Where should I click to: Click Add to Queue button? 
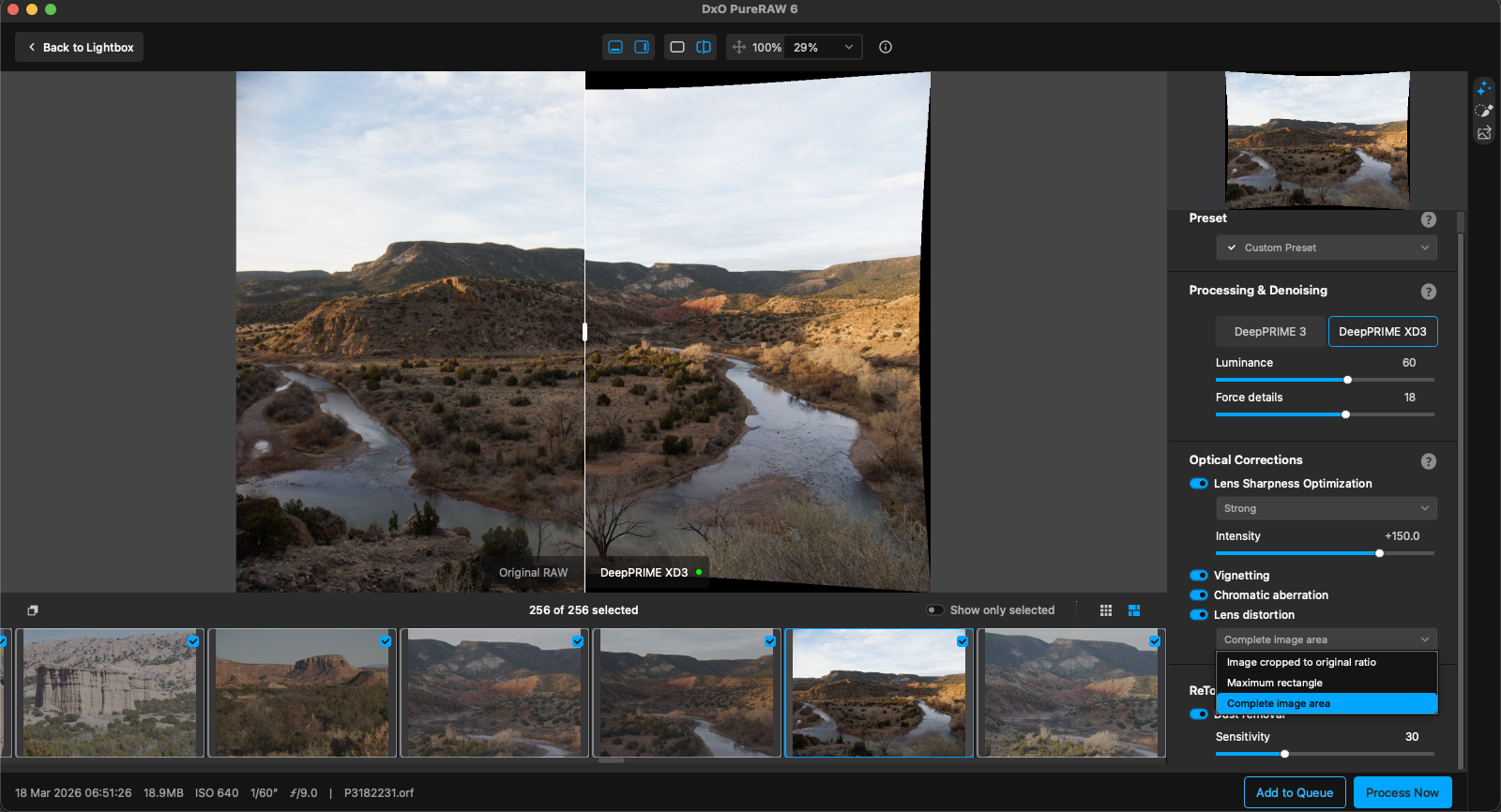pyautogui.click(x=1295, y=792)
